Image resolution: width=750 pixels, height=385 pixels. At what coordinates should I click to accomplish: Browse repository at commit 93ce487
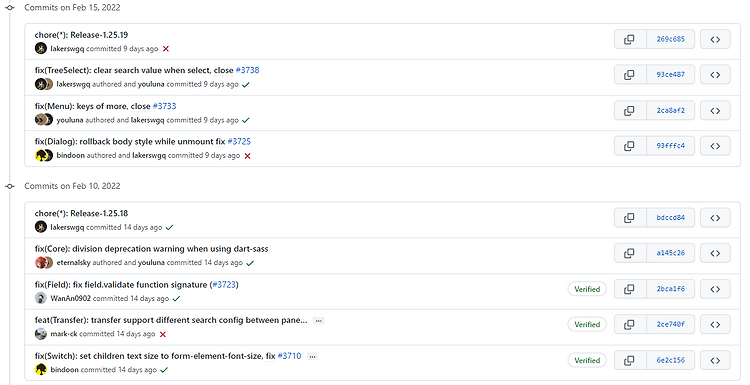pyautogui.click(x=715, y=75)
